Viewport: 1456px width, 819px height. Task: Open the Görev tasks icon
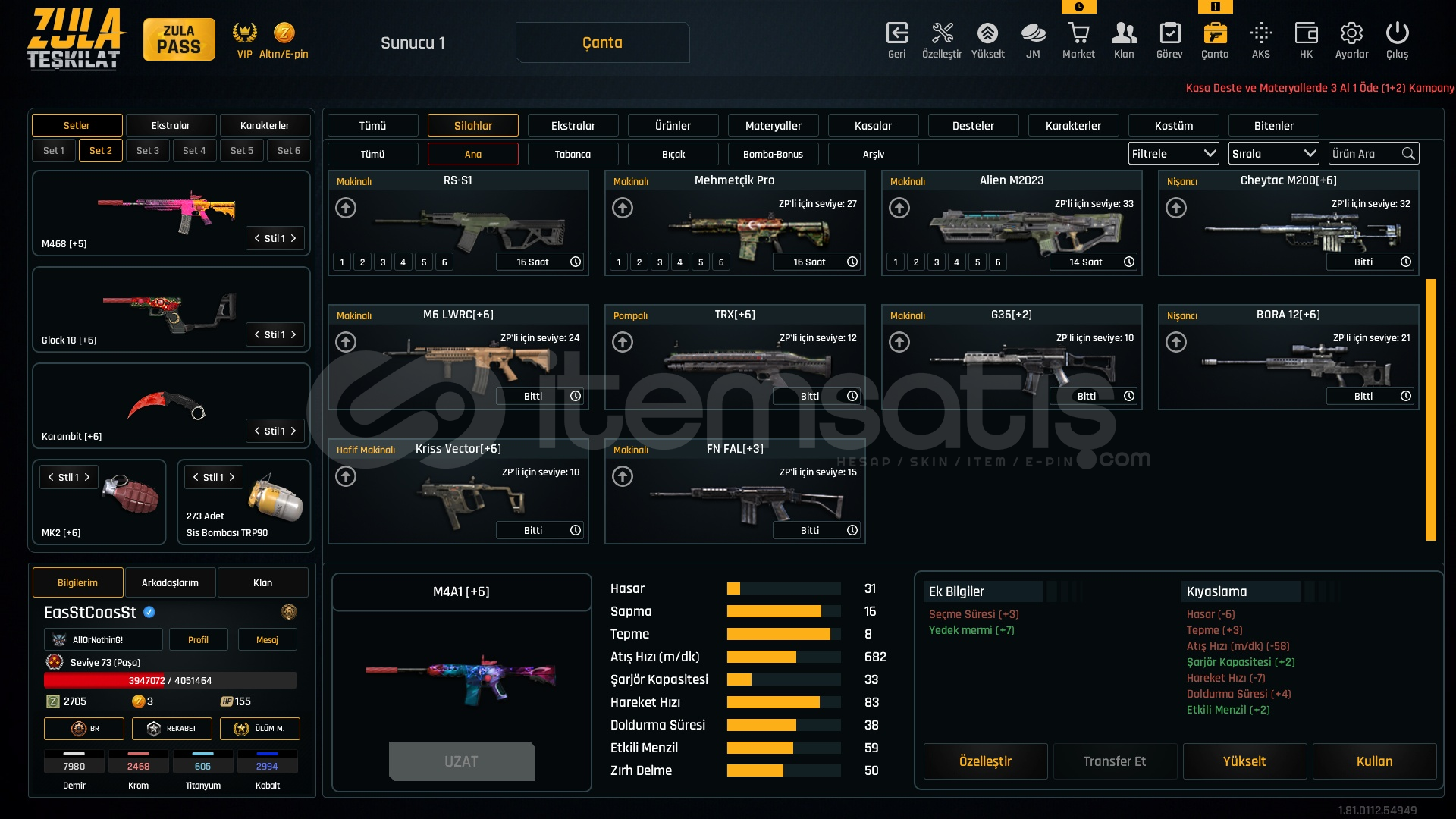(x=1169, y=34)
